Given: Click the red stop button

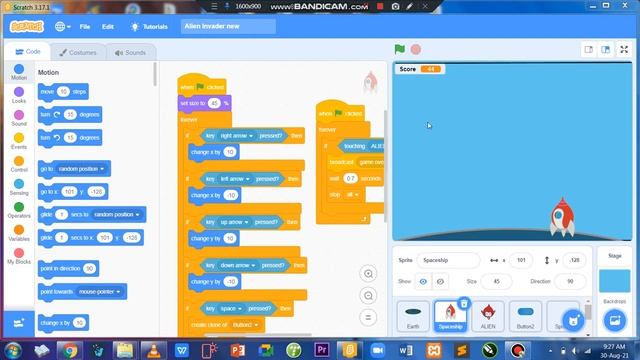Looking at the screenshot, I should 416,49.
